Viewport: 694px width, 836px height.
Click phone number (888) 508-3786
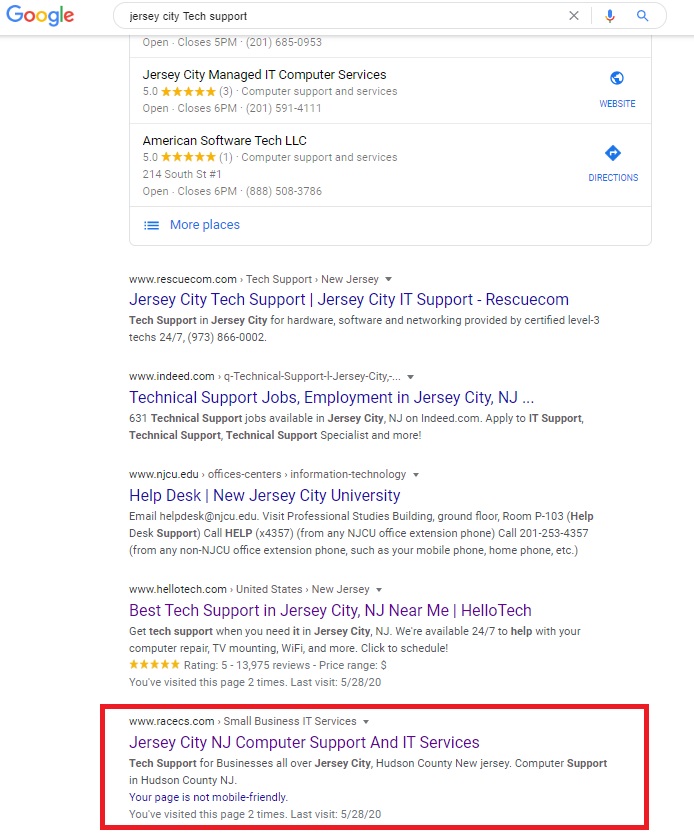point(284,191)
